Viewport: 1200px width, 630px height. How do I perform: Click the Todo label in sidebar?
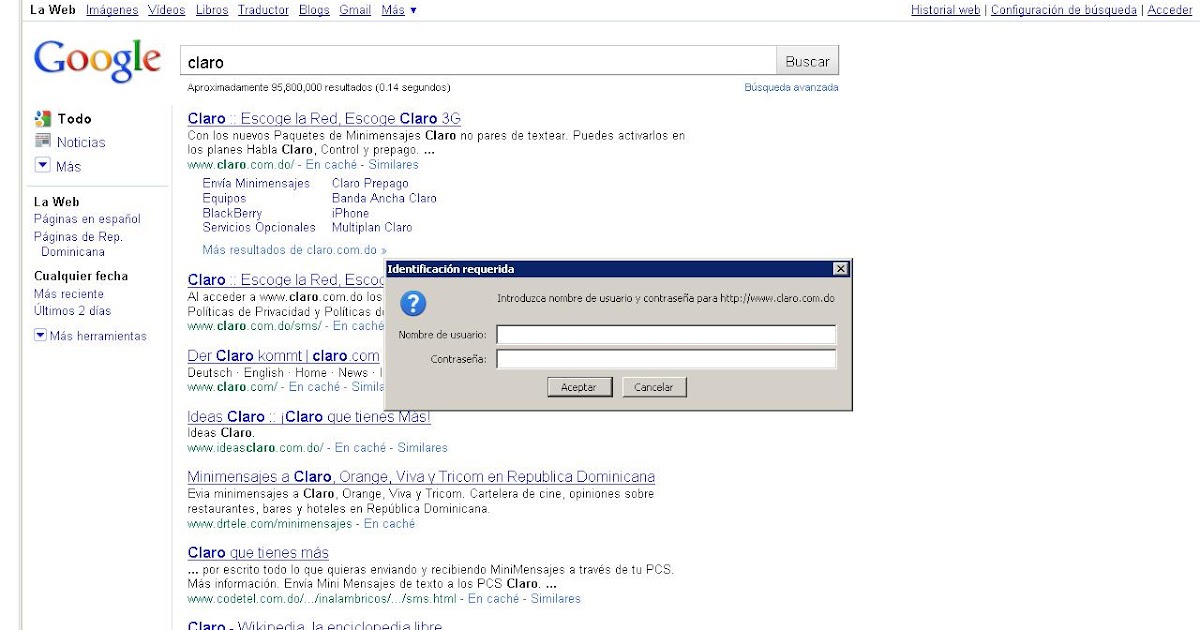(74, 118)
